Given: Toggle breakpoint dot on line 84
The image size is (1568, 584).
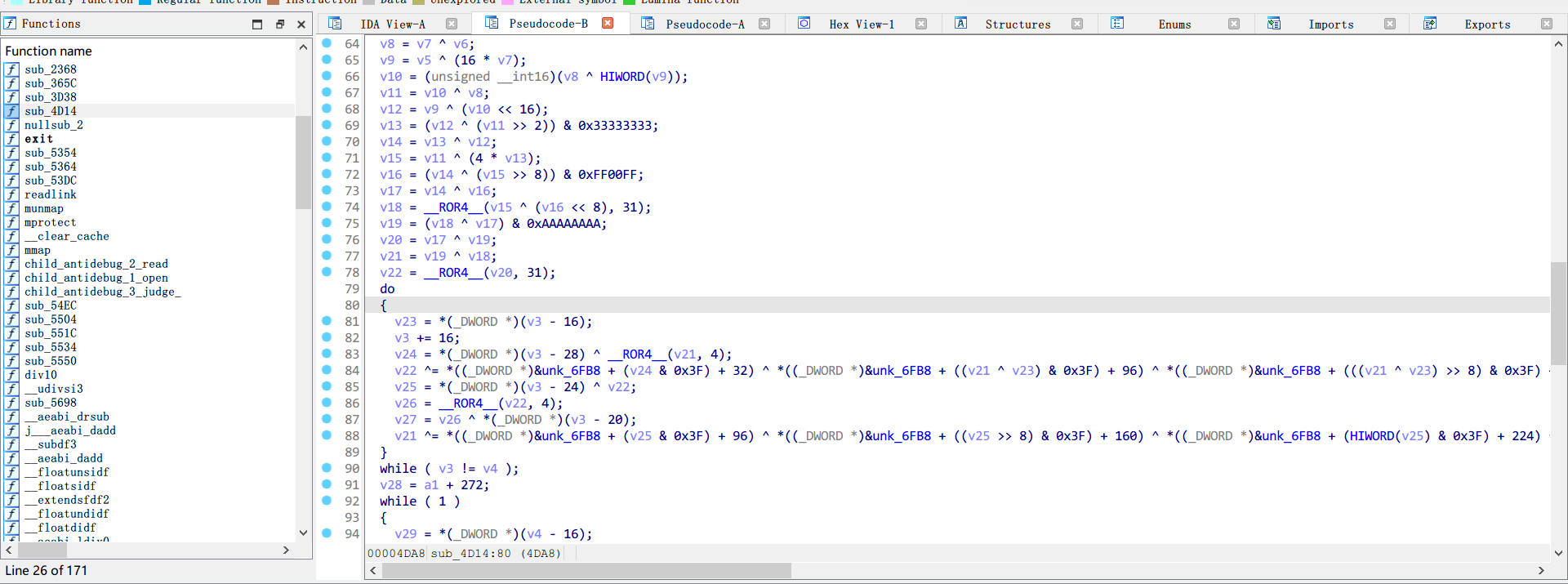Looking at the screenshot, I should pos(327,370).
